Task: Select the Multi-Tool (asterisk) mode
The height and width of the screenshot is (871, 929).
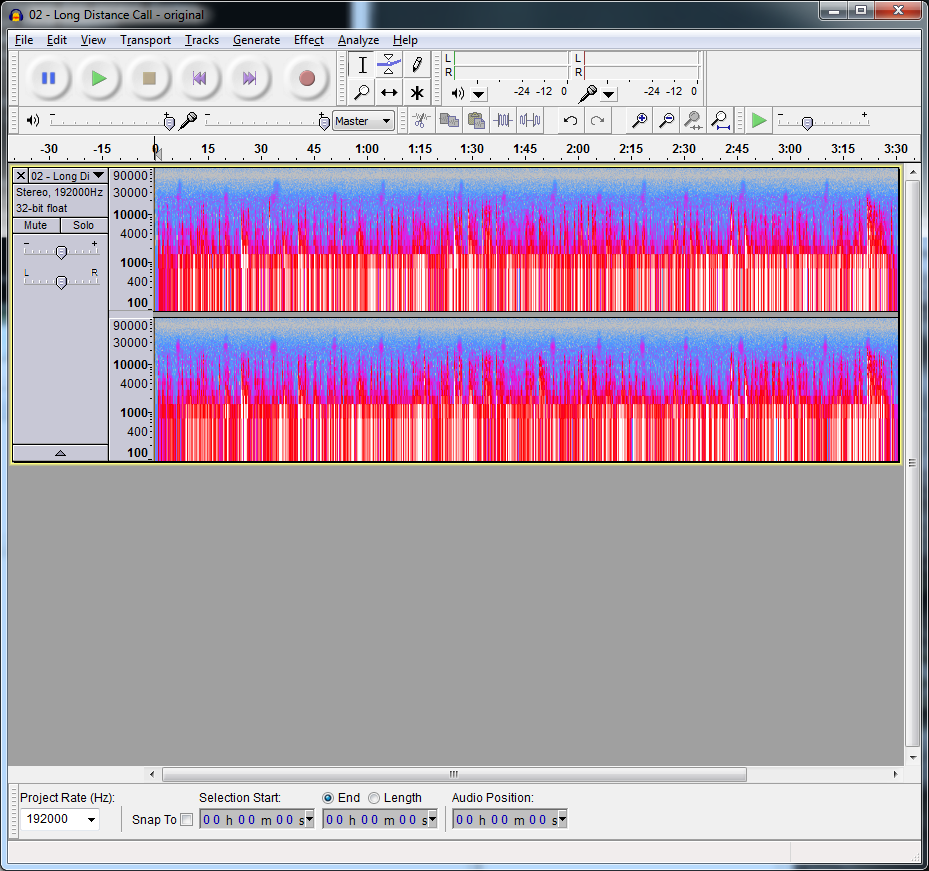Action: [417, 92]
